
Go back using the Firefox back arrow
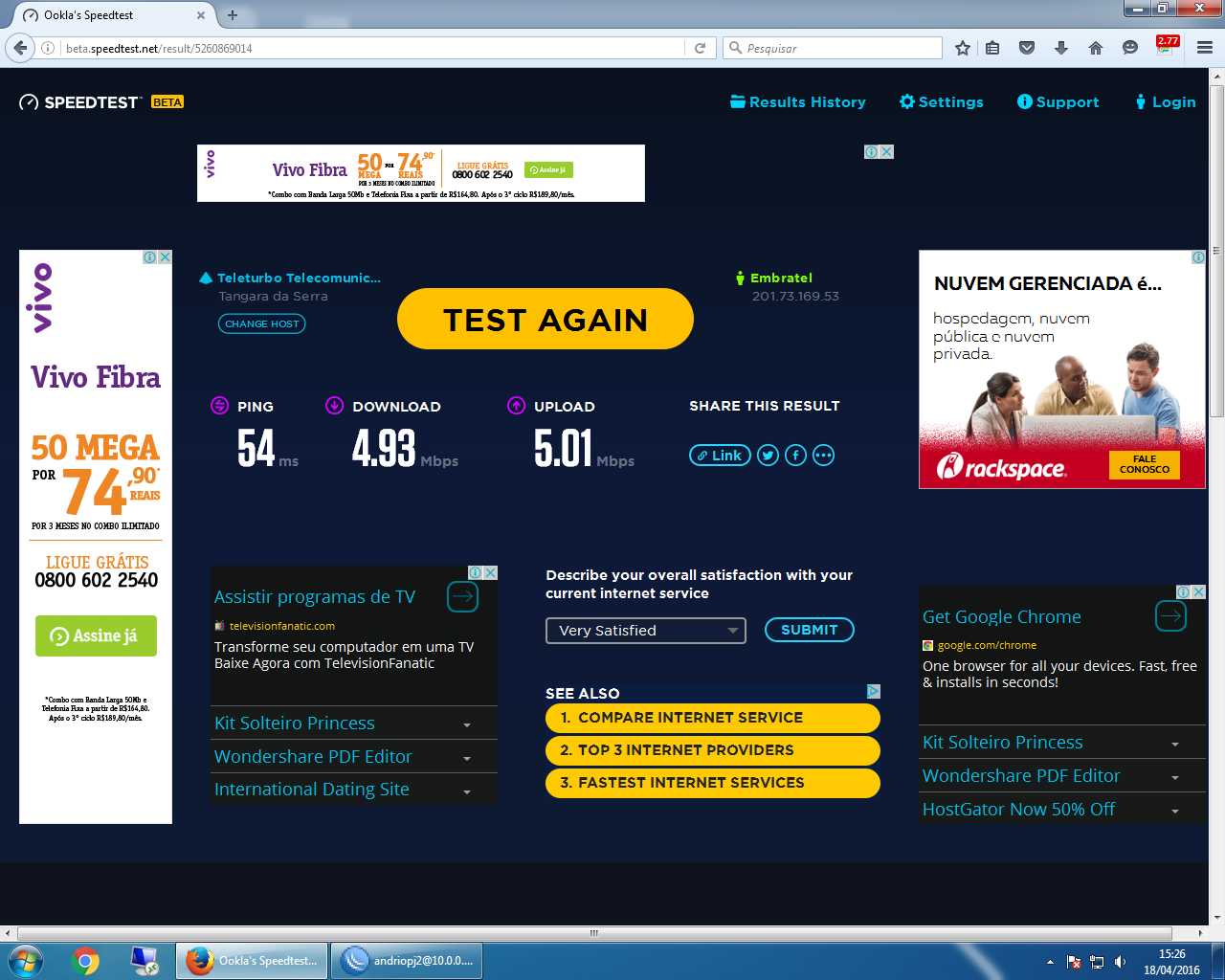(x=20, y=48)
